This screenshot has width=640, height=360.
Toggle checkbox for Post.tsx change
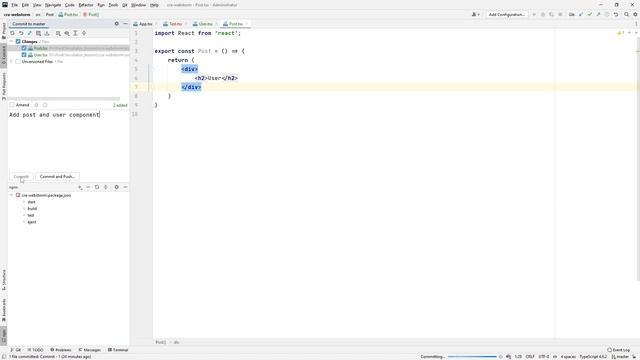coord(24,48)
